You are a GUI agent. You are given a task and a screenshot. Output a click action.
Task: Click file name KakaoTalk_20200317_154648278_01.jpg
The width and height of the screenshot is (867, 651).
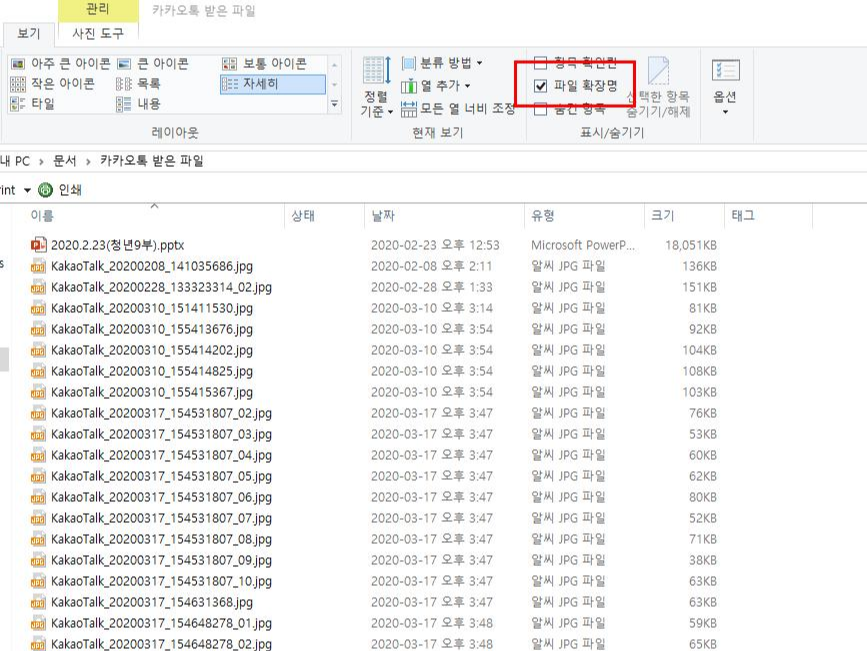click(x=161, y=623)
